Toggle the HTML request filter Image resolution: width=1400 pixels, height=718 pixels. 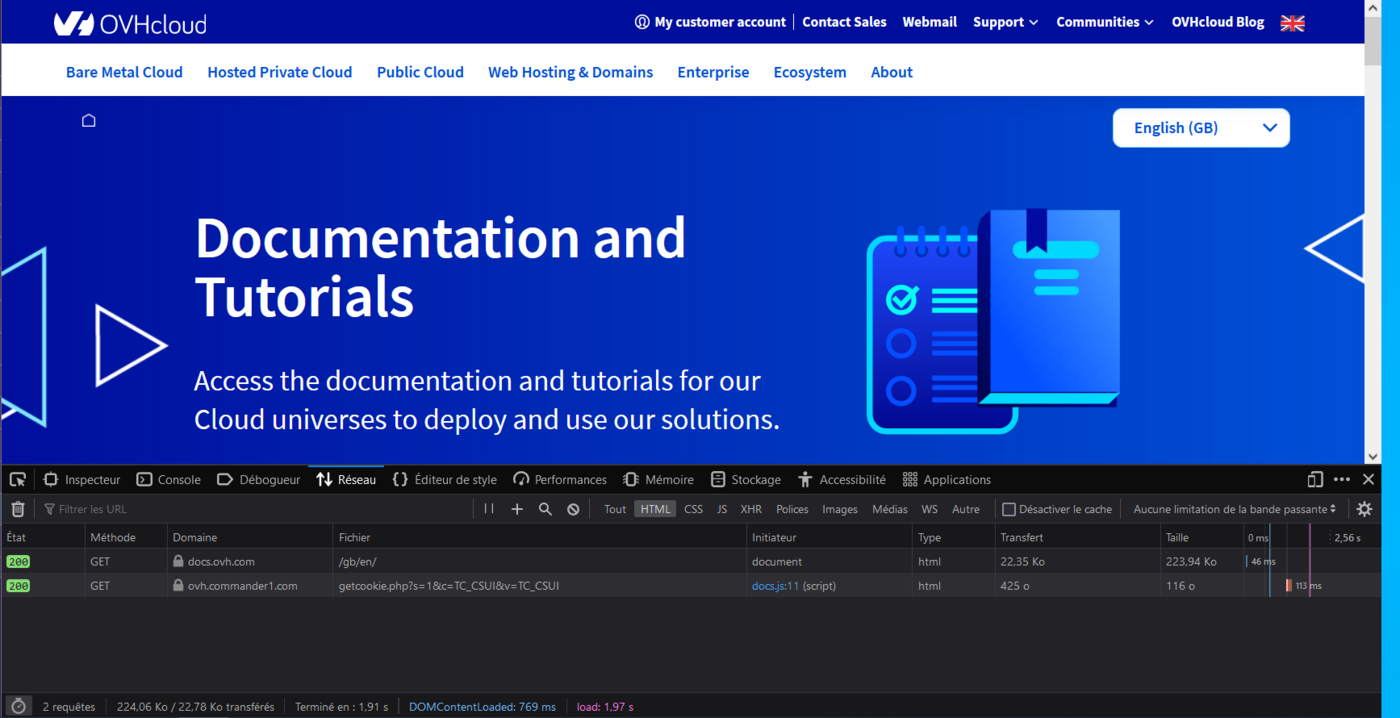pos(655,509)
